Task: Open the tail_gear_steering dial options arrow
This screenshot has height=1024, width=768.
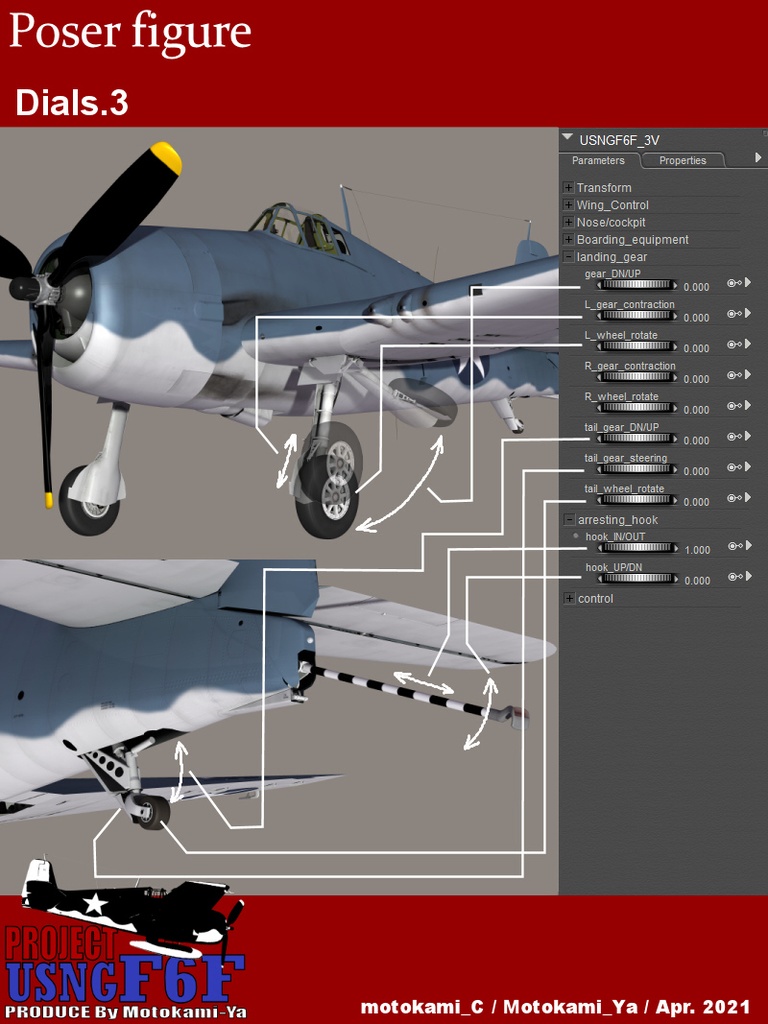Action: point(748,467)
